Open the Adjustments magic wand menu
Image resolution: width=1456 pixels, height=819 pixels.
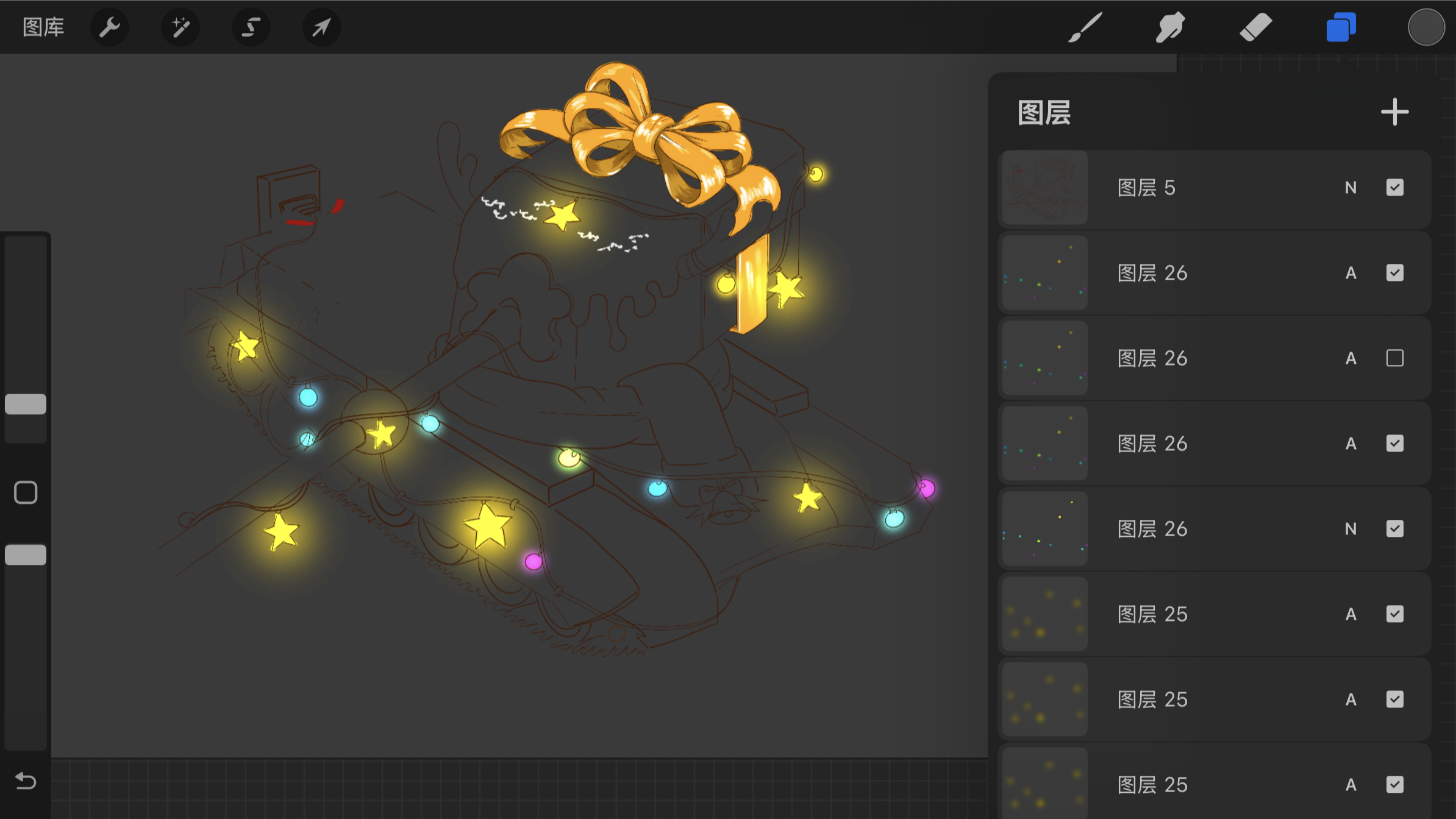tap(180, 27)
